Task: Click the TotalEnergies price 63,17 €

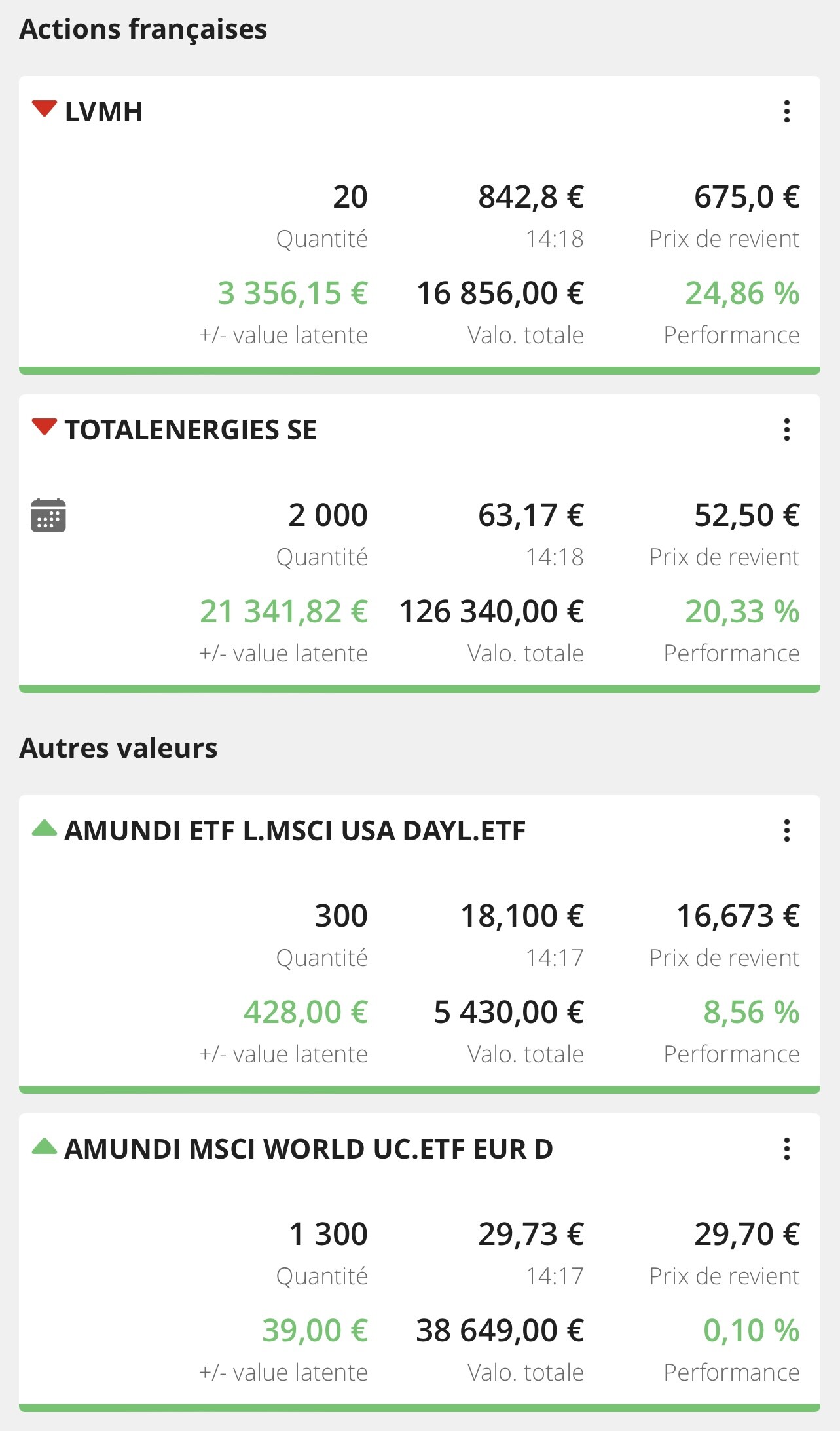Action: (531, 515)
